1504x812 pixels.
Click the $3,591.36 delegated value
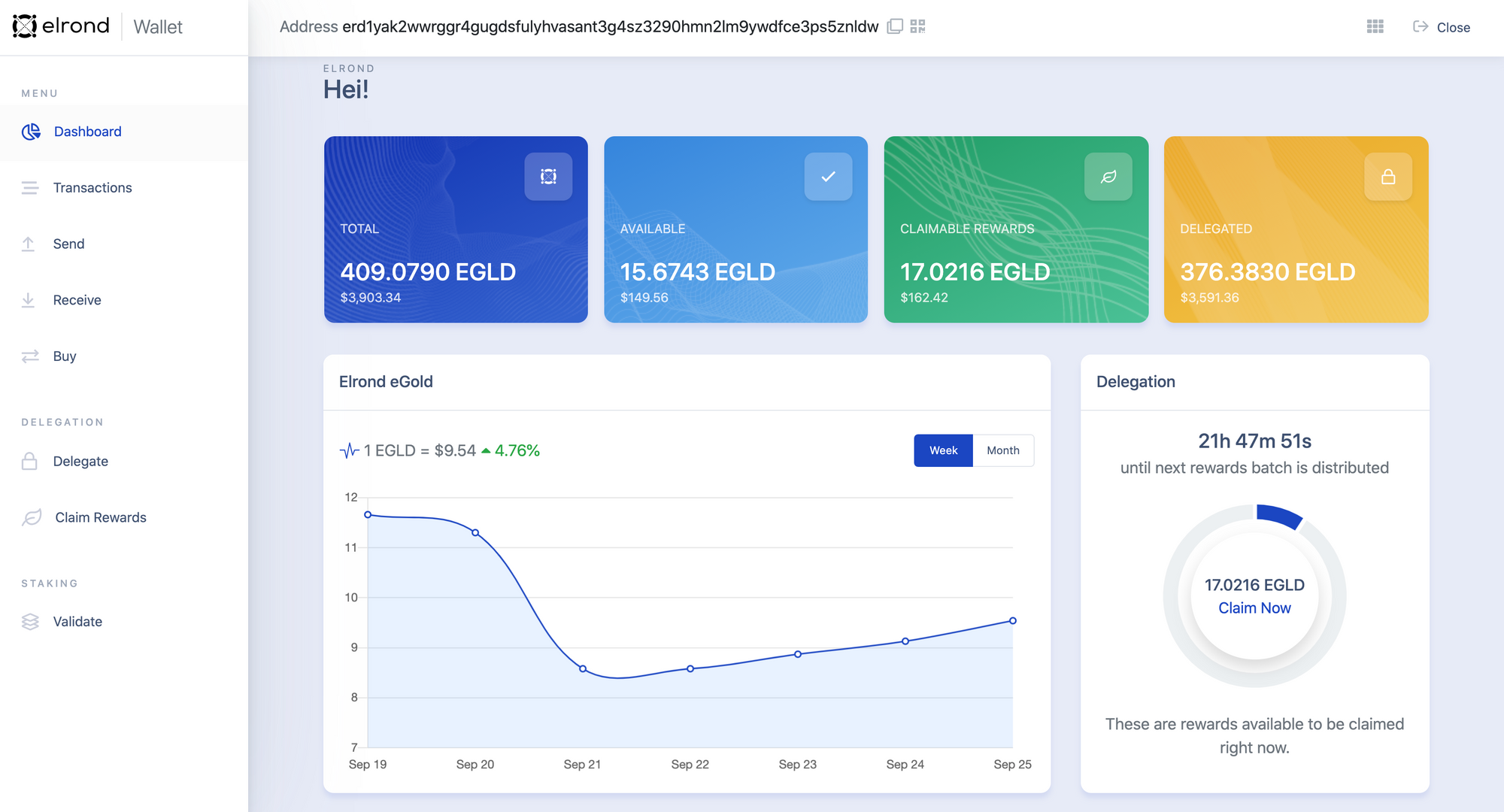coord(1210,298)
